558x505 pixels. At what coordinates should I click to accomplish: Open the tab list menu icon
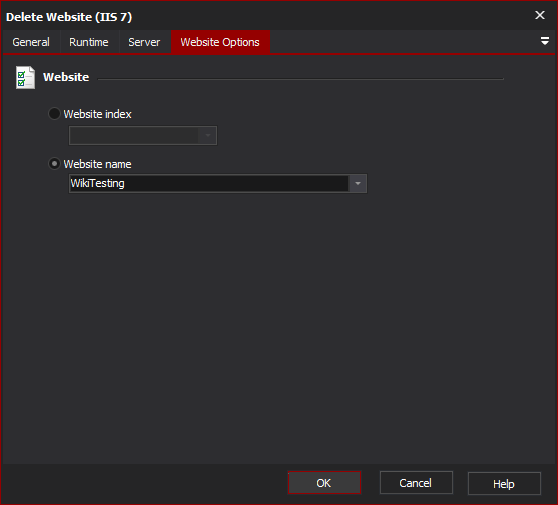coord(544,41)
